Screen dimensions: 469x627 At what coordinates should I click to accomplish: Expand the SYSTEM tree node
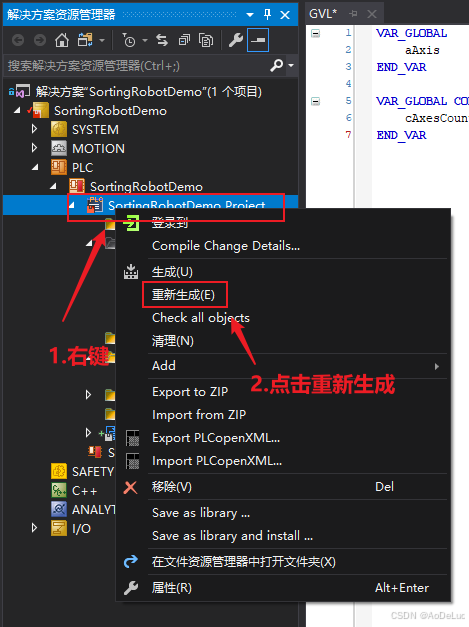[x=34, y=129]
